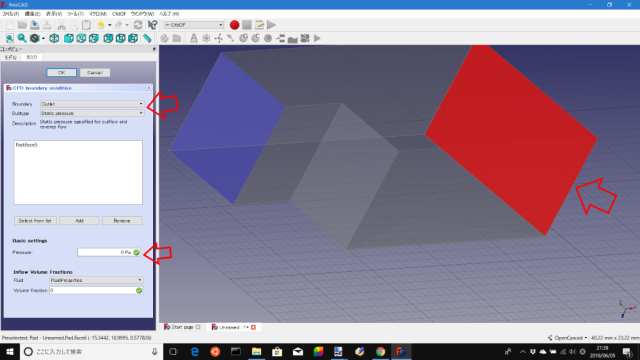This screenshot has width=640, height=360.
Task: Click the refresh recompute icon
Action: click(x=138, y=25)
